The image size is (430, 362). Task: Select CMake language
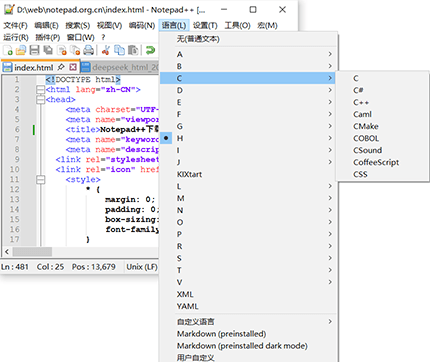[x=383, y=126]
